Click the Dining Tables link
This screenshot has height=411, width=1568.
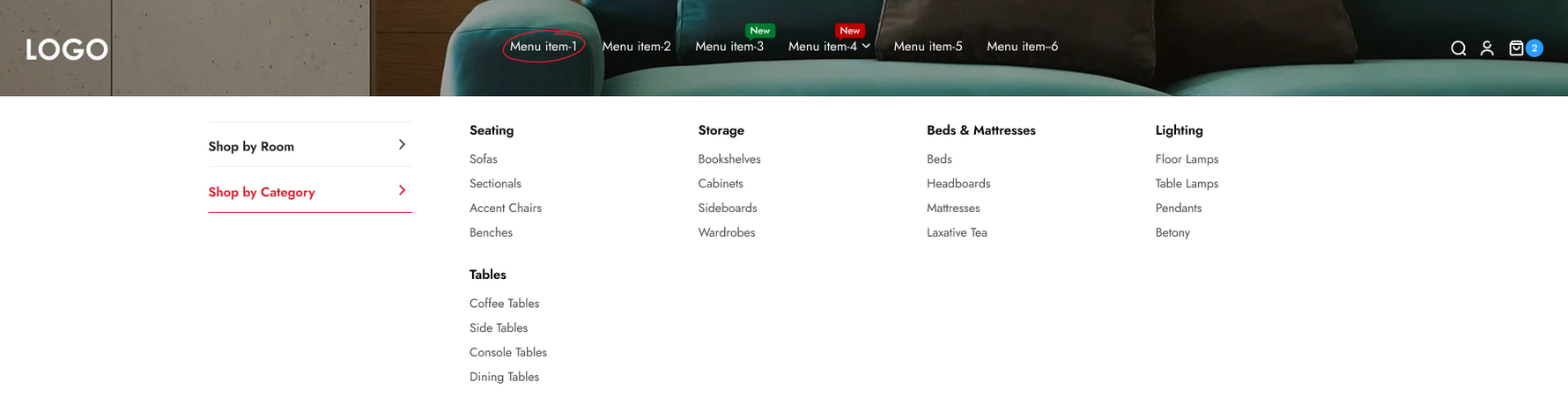tap(504, 378)
